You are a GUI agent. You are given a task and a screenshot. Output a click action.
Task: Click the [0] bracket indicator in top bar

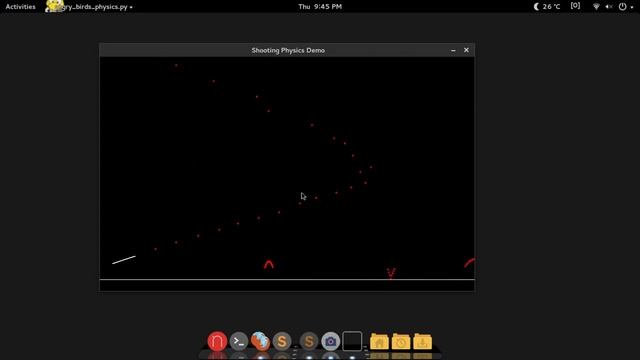click(x=575, y=6)
